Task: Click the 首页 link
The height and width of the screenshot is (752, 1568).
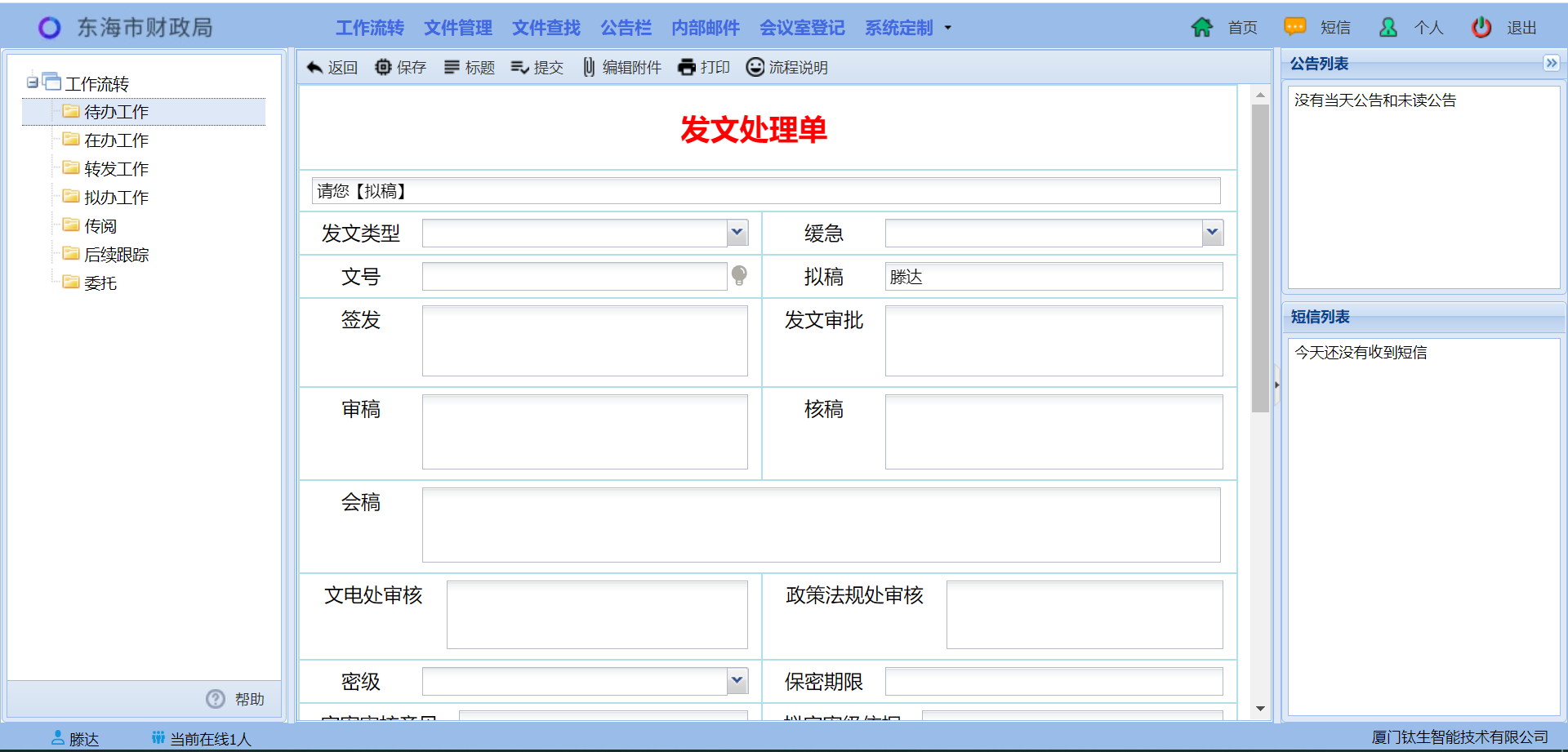Action: 1243,28
